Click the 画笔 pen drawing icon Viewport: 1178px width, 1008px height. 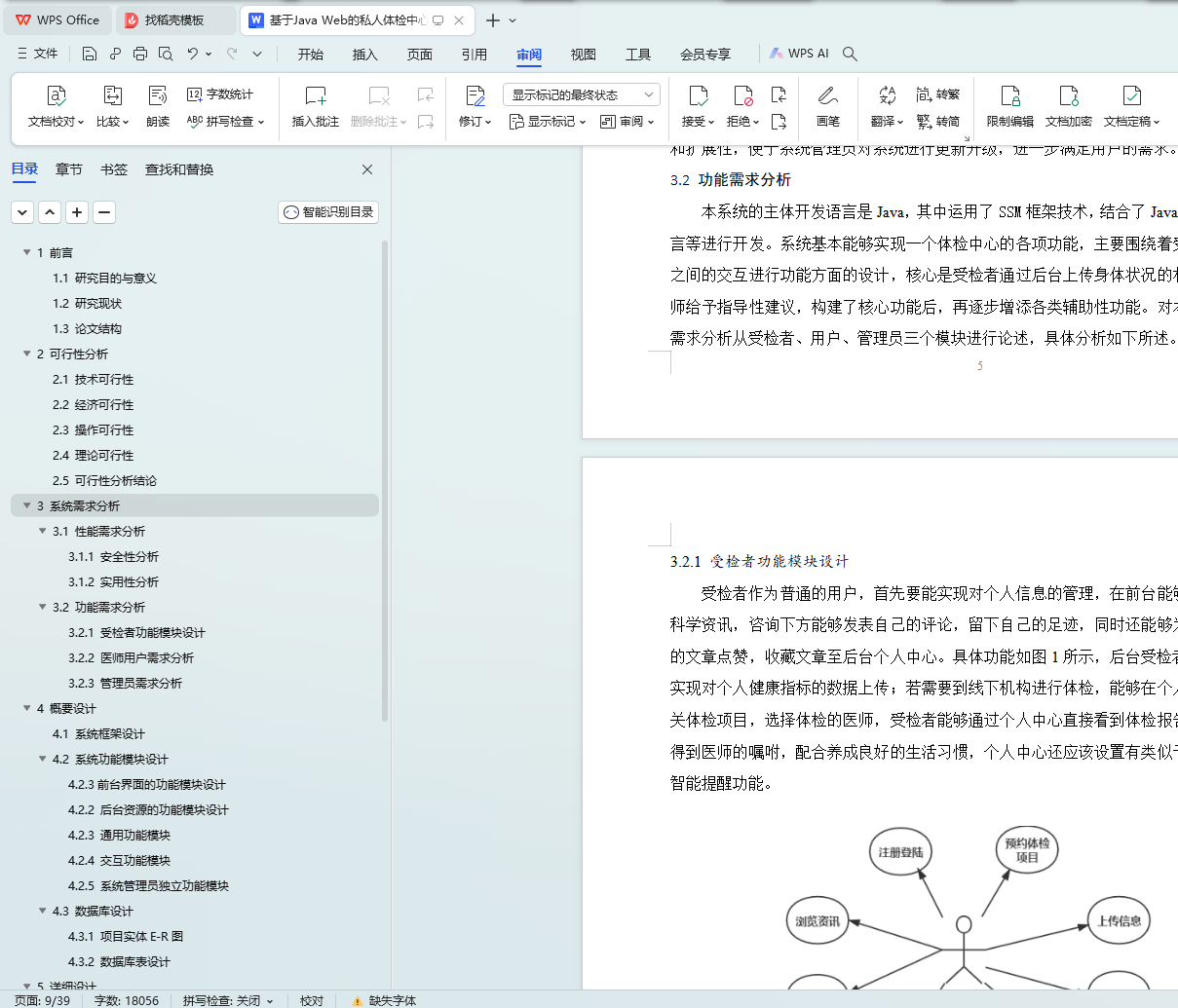(x=828, y=95)
